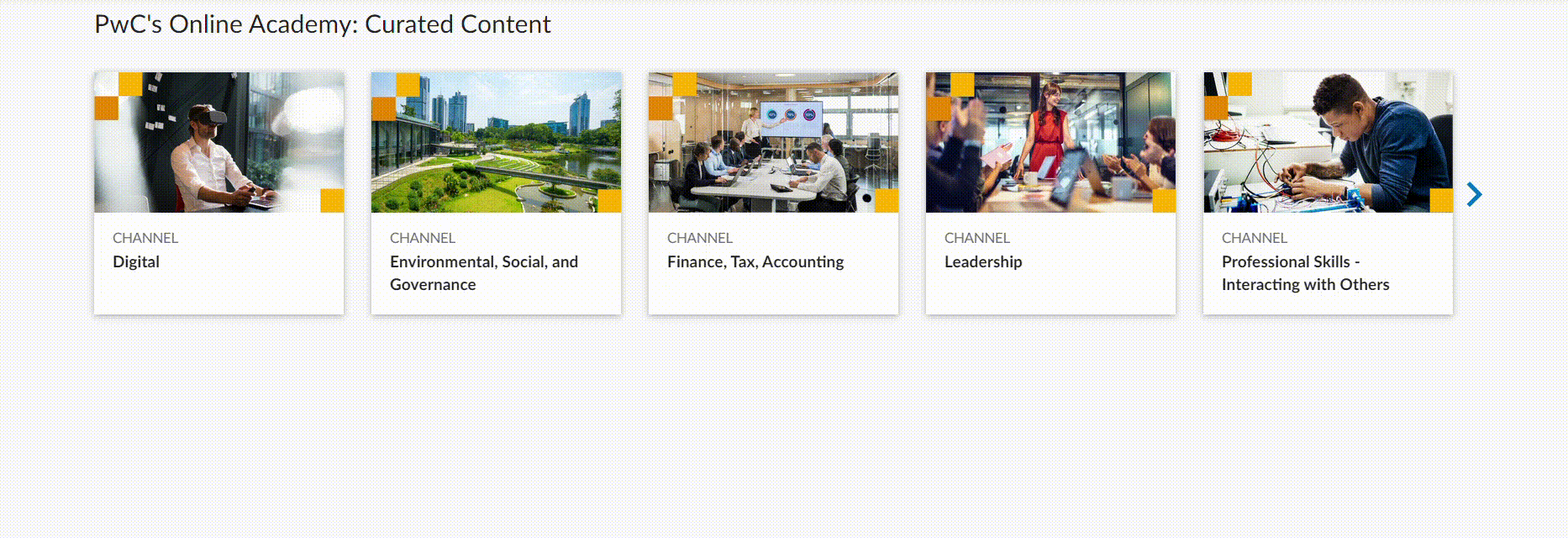The width and height of the screenshot is (1568, 538).
Task: Open the Environmental, Social, and Governance park image
Action: coord(496,142)
